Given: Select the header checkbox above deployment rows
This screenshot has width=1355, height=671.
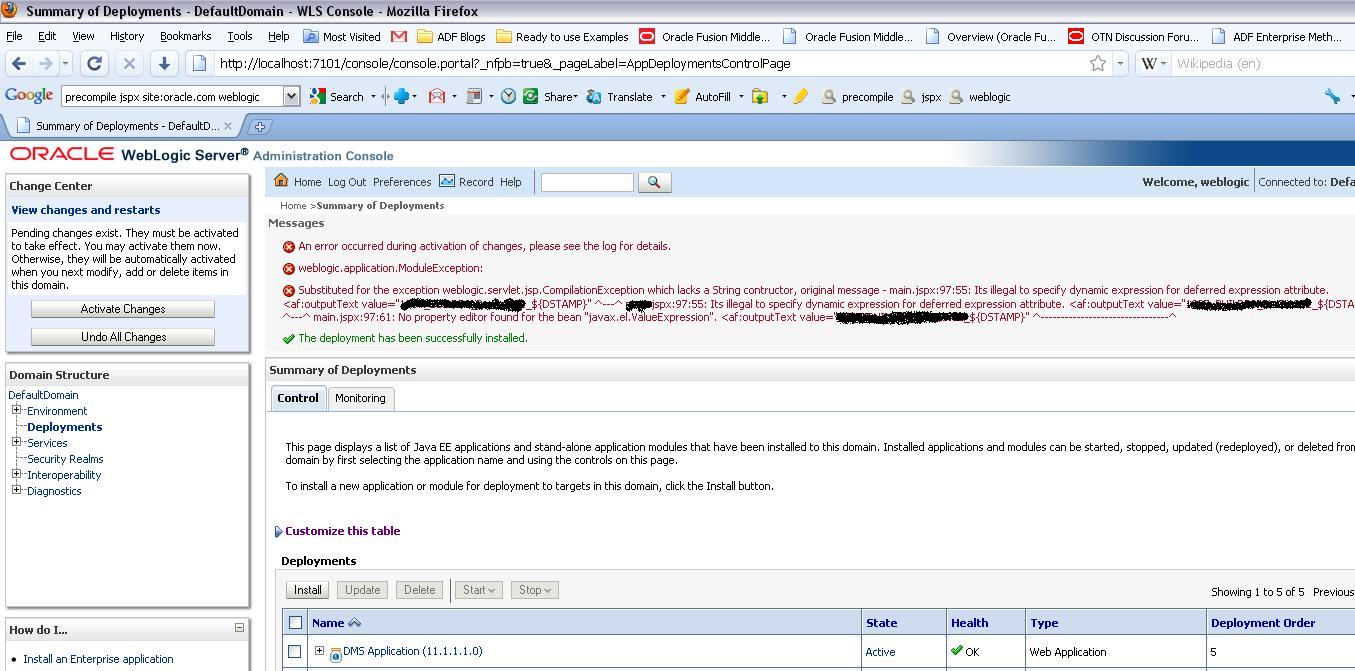Looking at the screenshot, I should coord(294,622).
